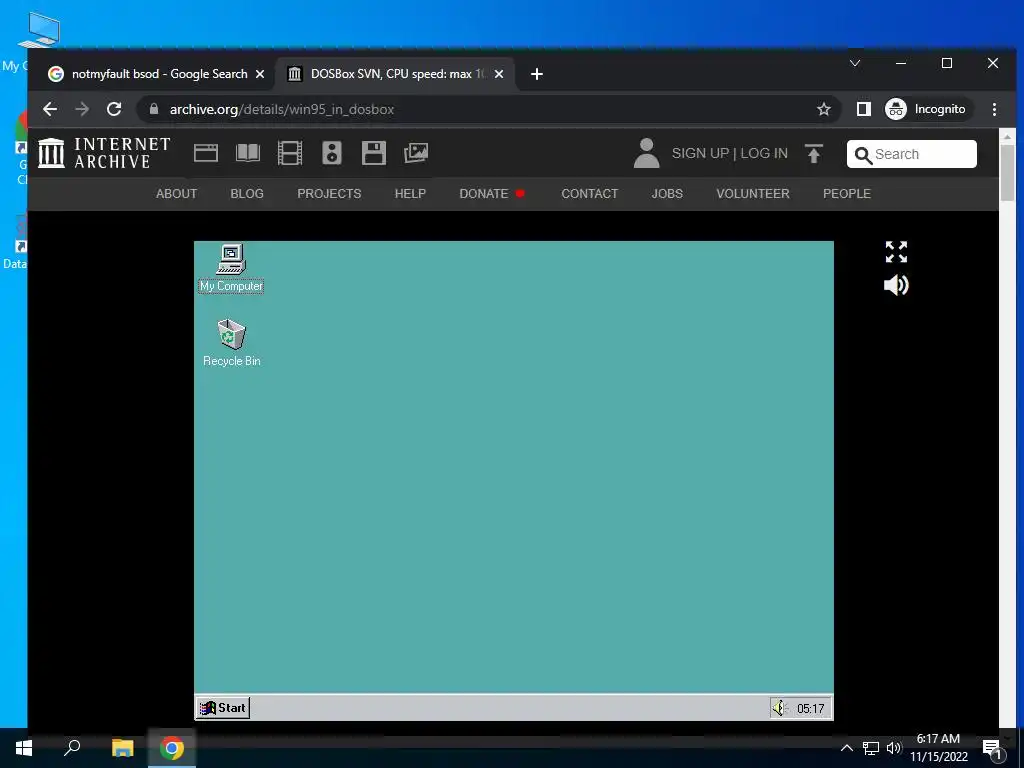The height and width of the screenshot is (768, 1024).
Task: Open the PEOPLE link
Action: (847, 194)
